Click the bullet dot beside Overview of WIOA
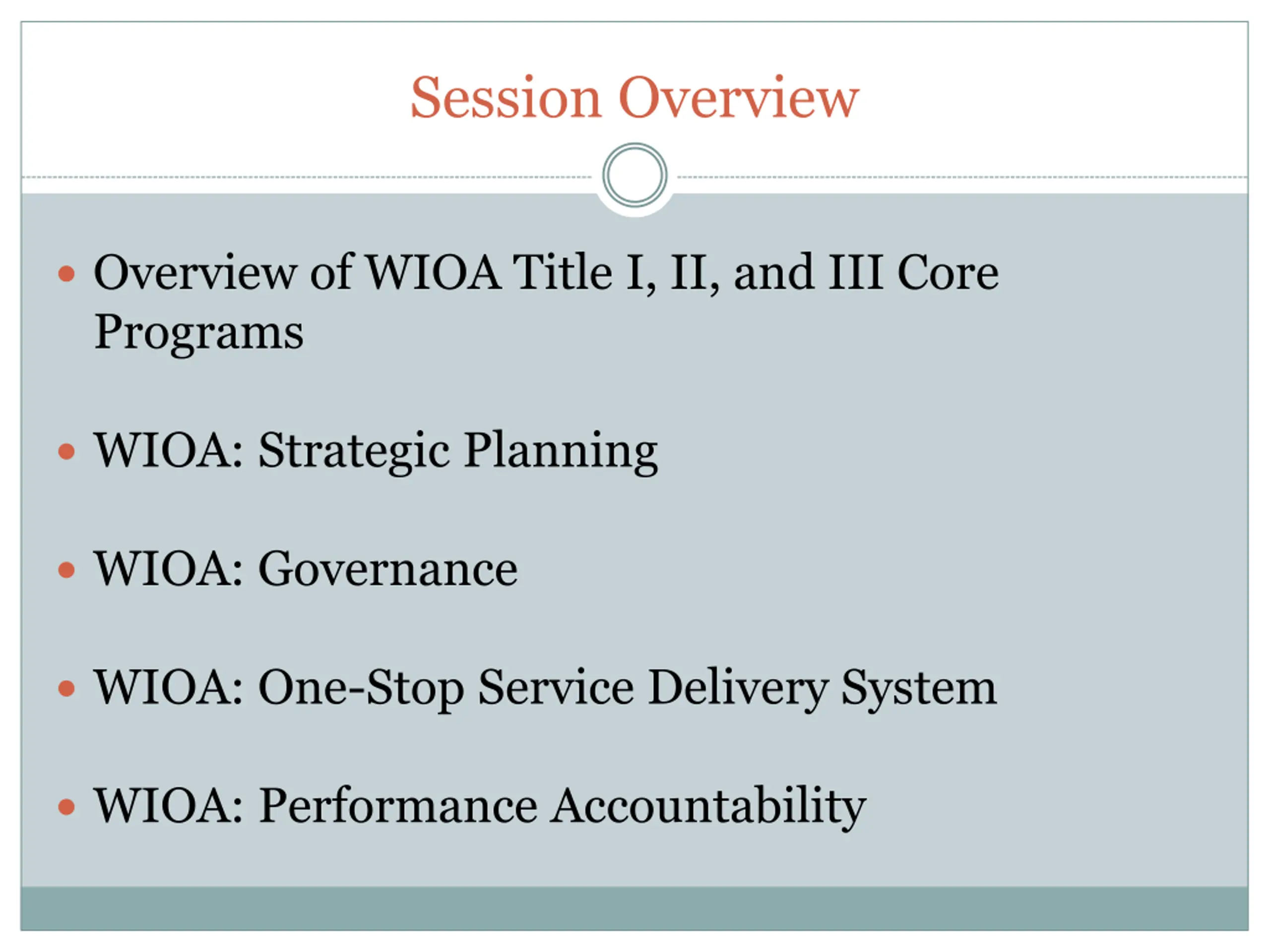Screen dimensions: 1270x952 (66, 274)
